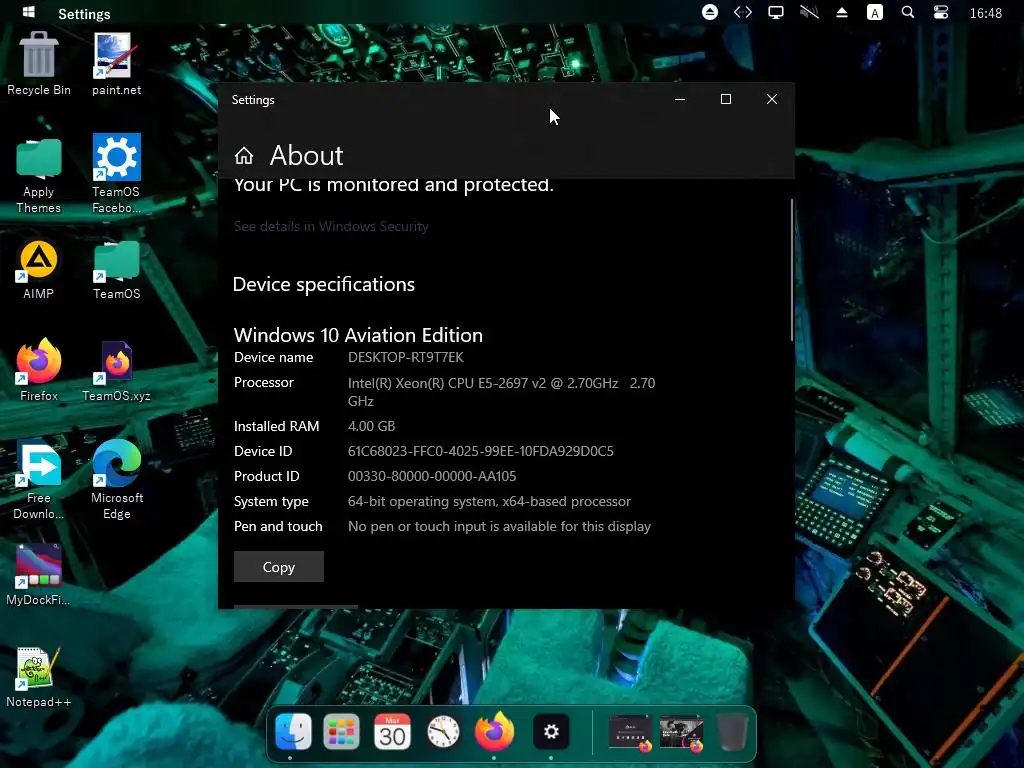
Task: Open the second minimized window thumbnail in dock
Action: coord(681,733)
